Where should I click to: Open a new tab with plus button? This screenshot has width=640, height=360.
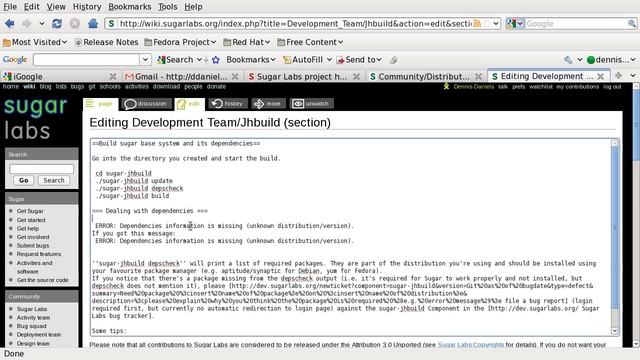(x=618, y=76)
